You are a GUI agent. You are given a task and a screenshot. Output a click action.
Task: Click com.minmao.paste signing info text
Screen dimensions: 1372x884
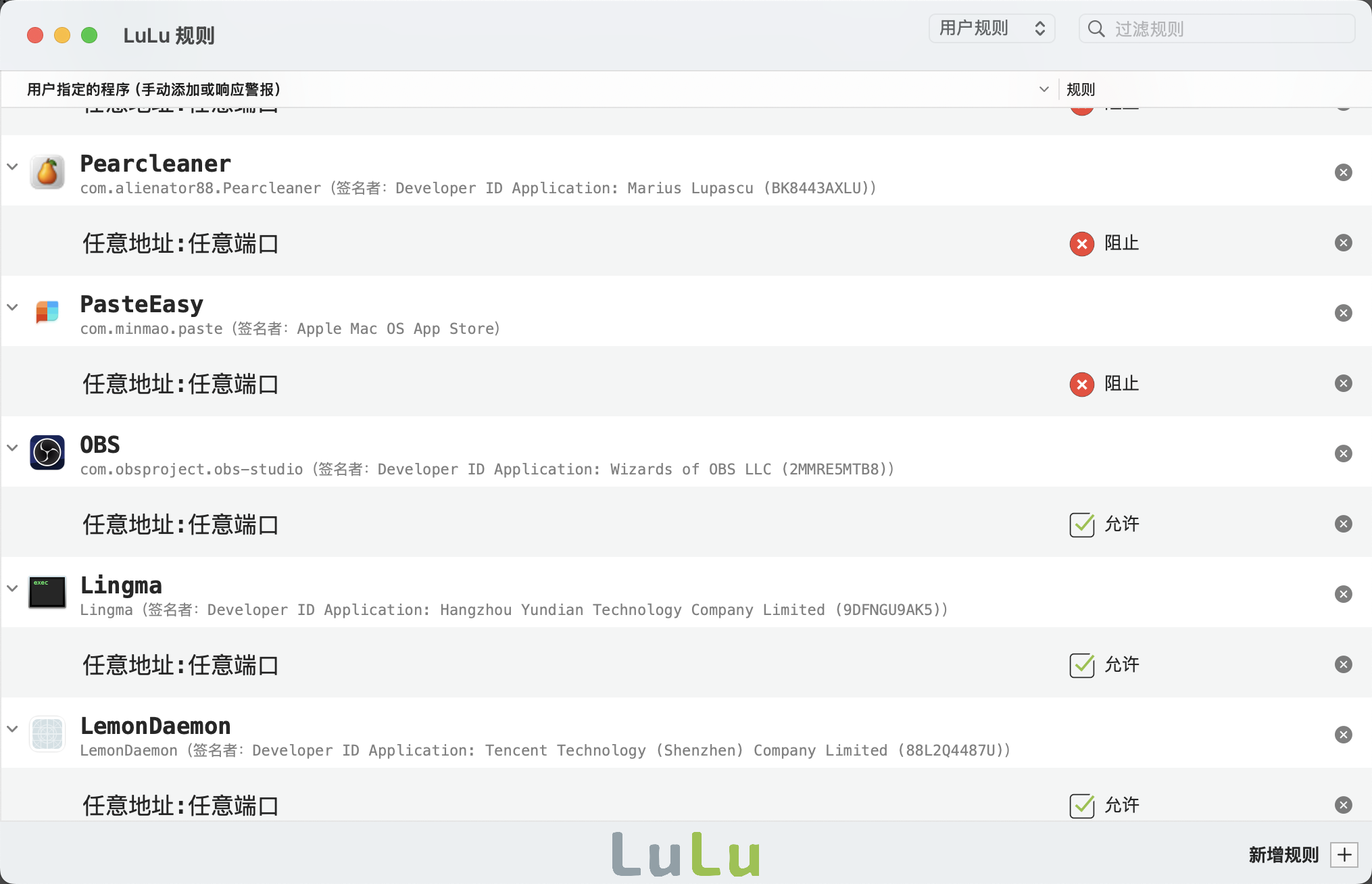[x=290, y=328]
